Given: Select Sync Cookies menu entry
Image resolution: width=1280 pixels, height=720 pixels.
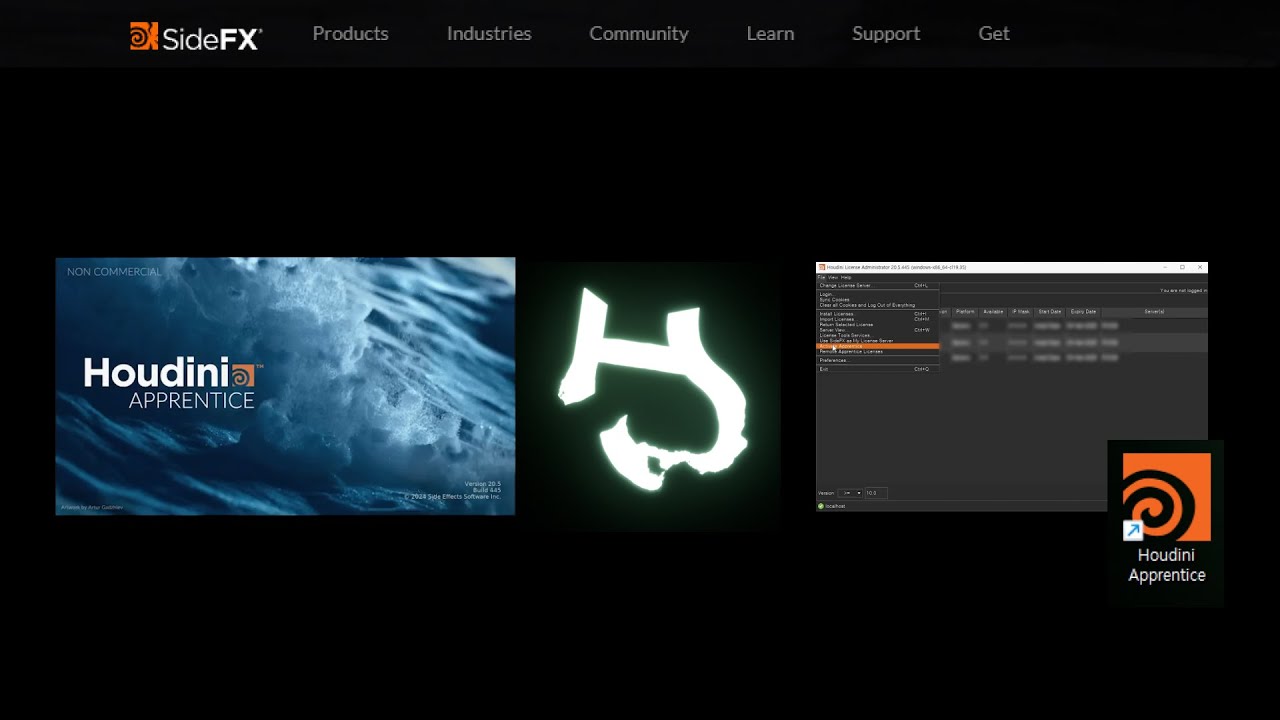Looking at the screenshot, I should coord(878,300).
